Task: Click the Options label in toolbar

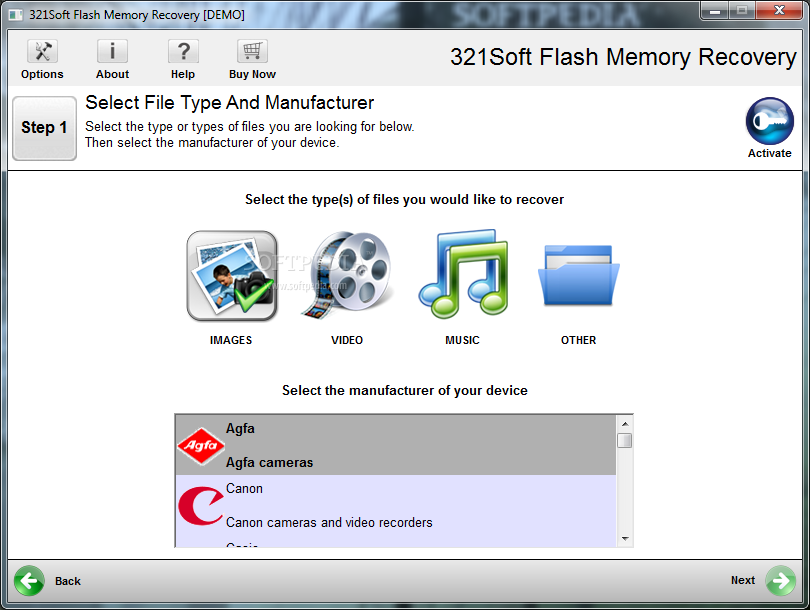Action: tap(42, 74)
